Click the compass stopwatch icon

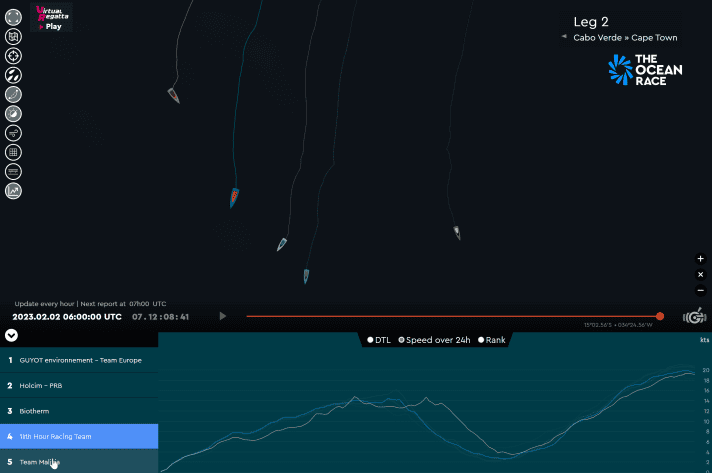pyautogui.click(x=13, y=113)
